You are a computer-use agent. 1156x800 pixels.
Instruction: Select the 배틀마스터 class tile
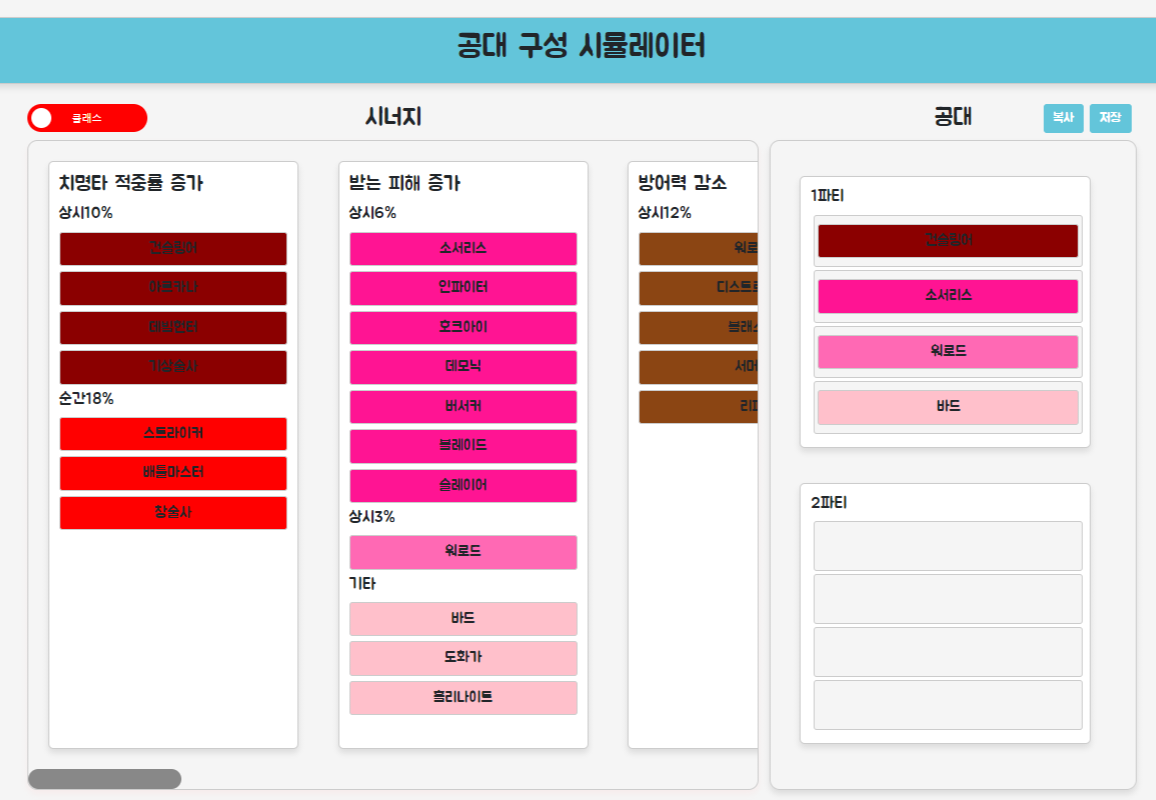point(173,473)
